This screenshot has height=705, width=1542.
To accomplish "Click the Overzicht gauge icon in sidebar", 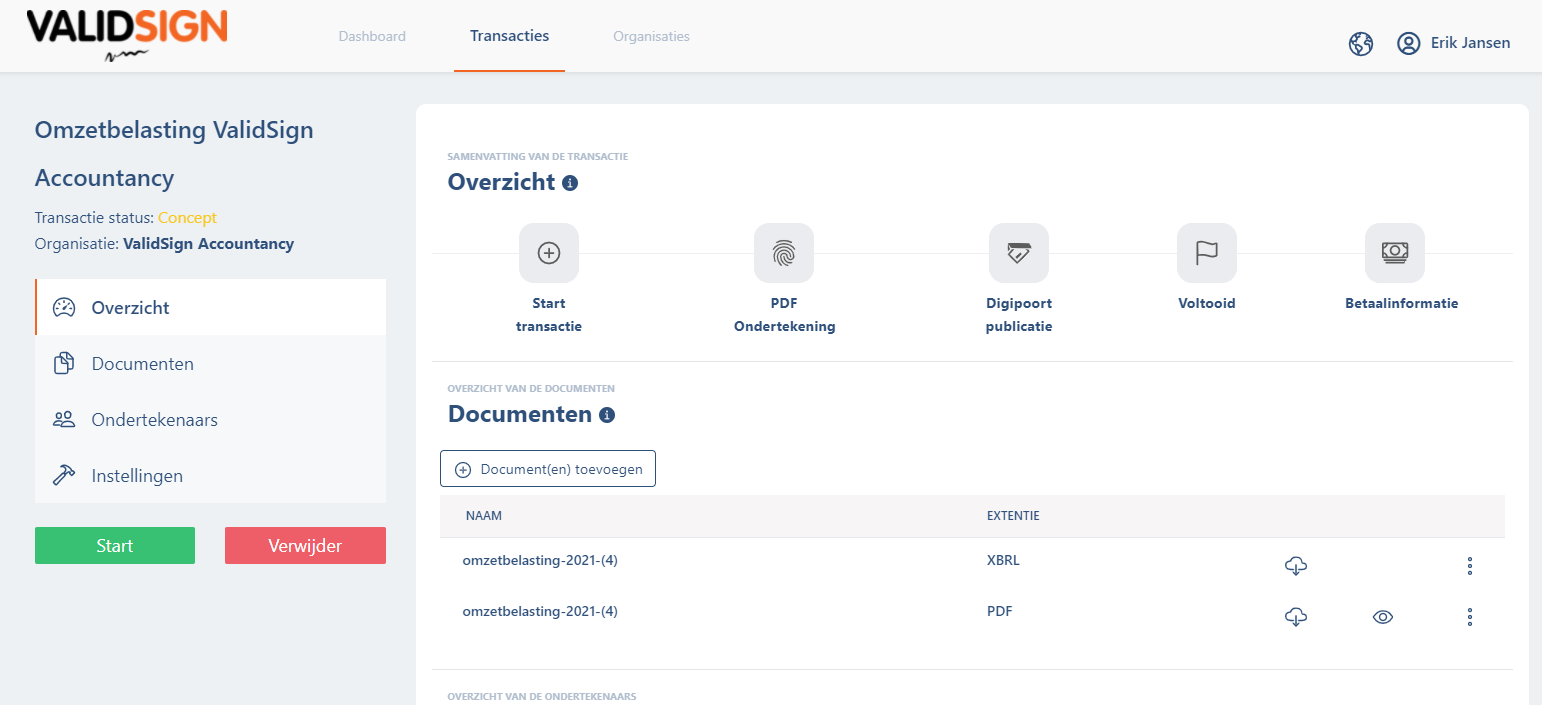I will click(64, 308).
